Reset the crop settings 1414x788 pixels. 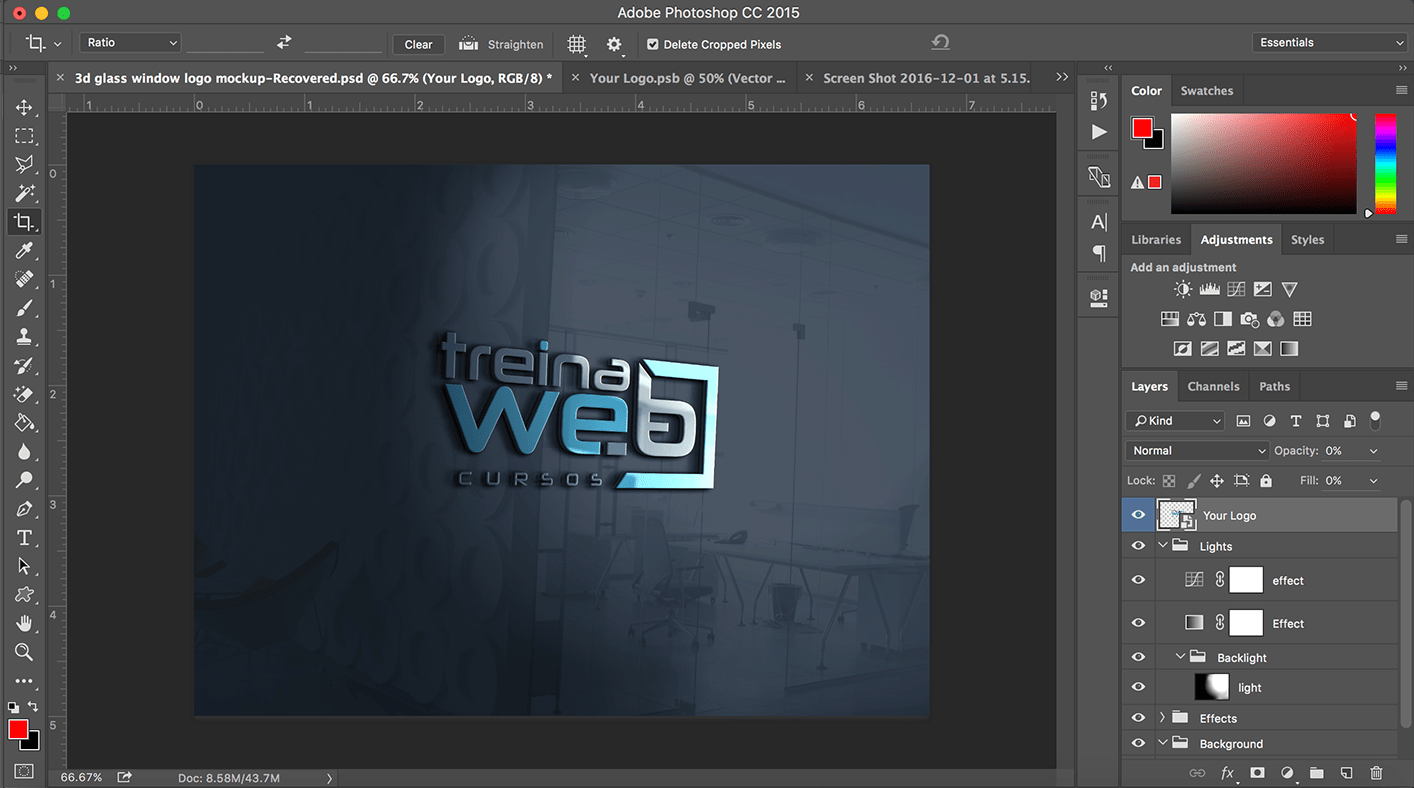click(x=940, y=42)
